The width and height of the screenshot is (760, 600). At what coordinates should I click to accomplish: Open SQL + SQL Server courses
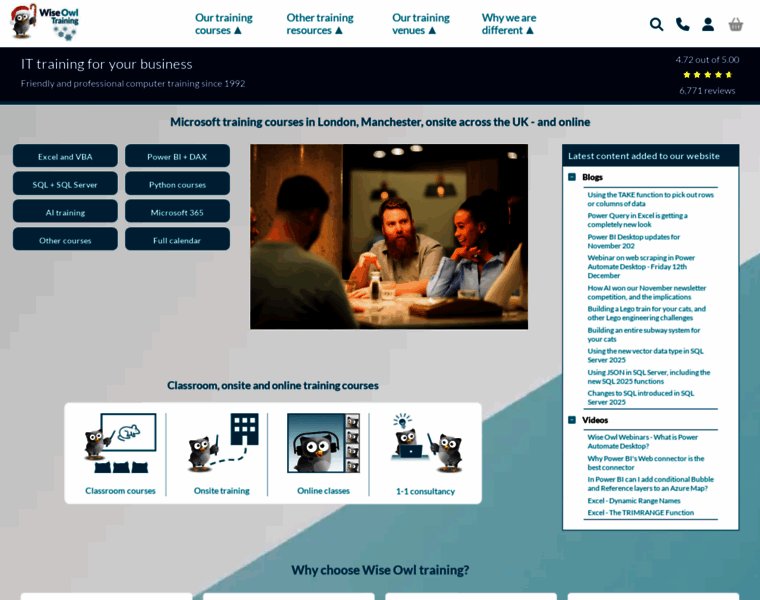coord(65,185)
